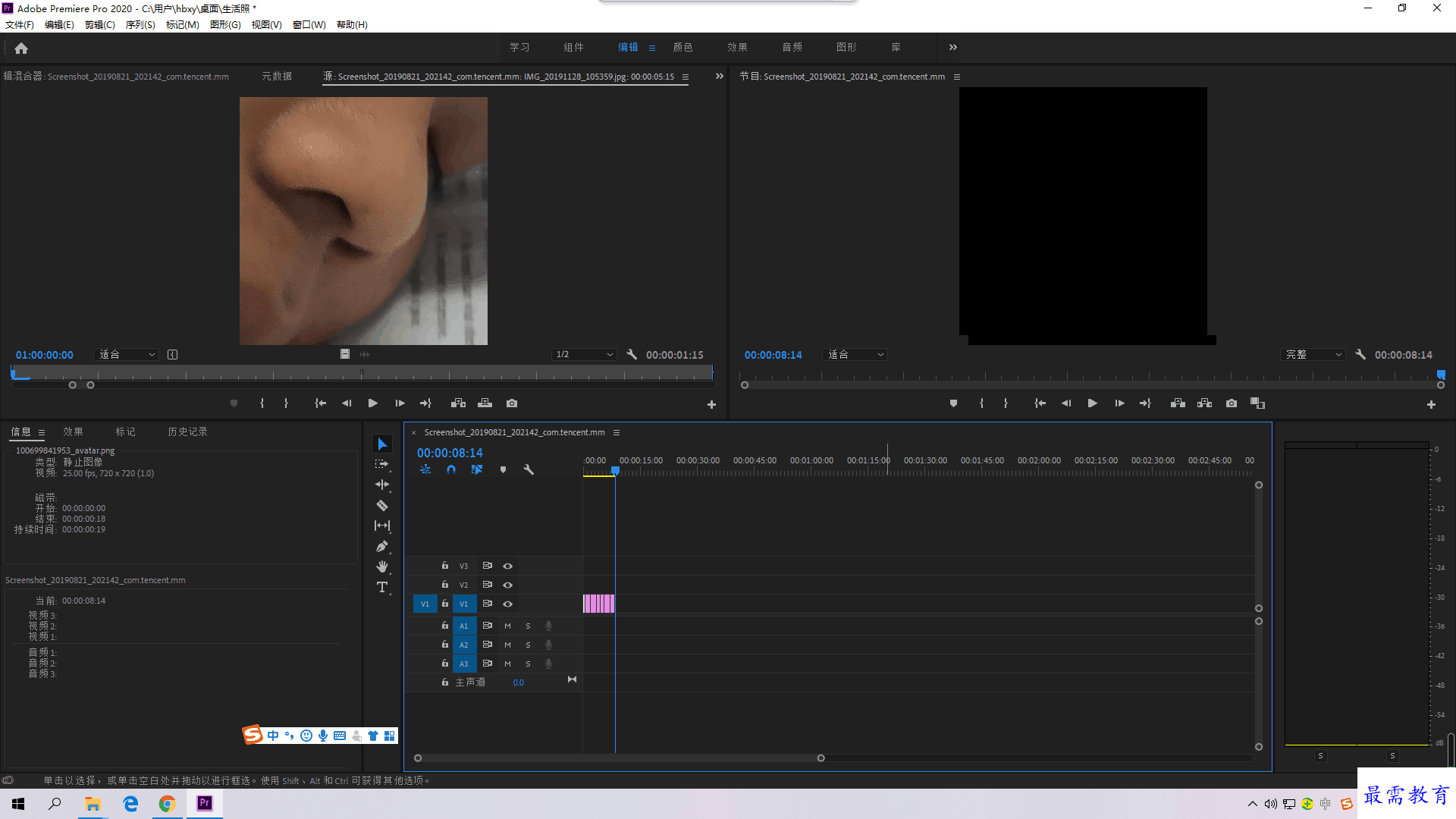Select the Razor tool

tap(382, 505)
